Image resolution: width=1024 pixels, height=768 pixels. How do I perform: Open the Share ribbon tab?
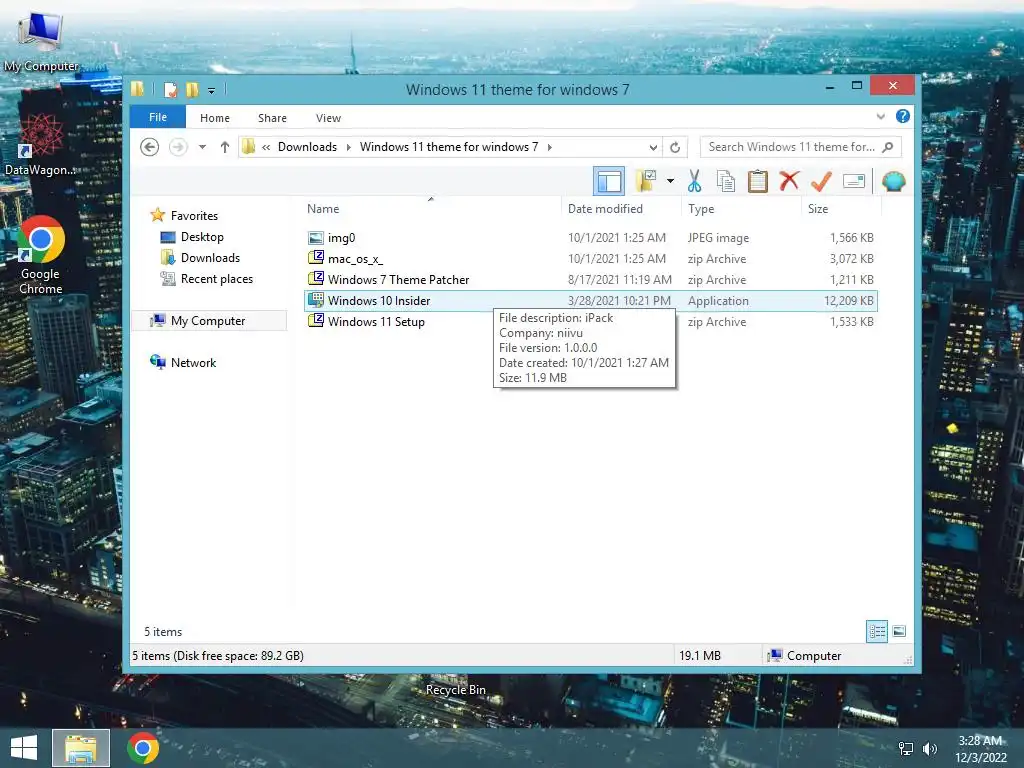[272, 118]
